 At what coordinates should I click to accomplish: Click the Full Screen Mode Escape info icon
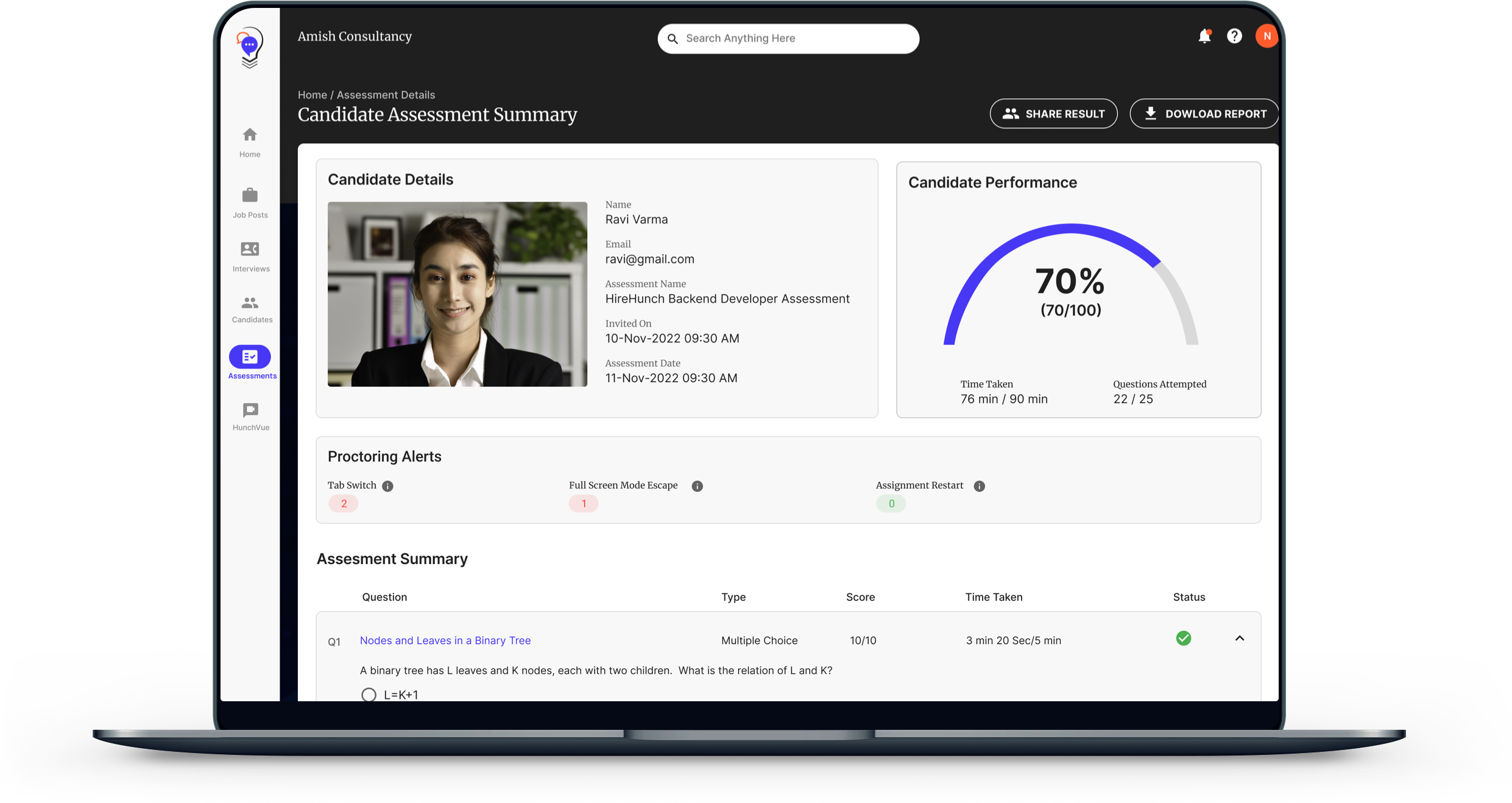tap(698, 486)
